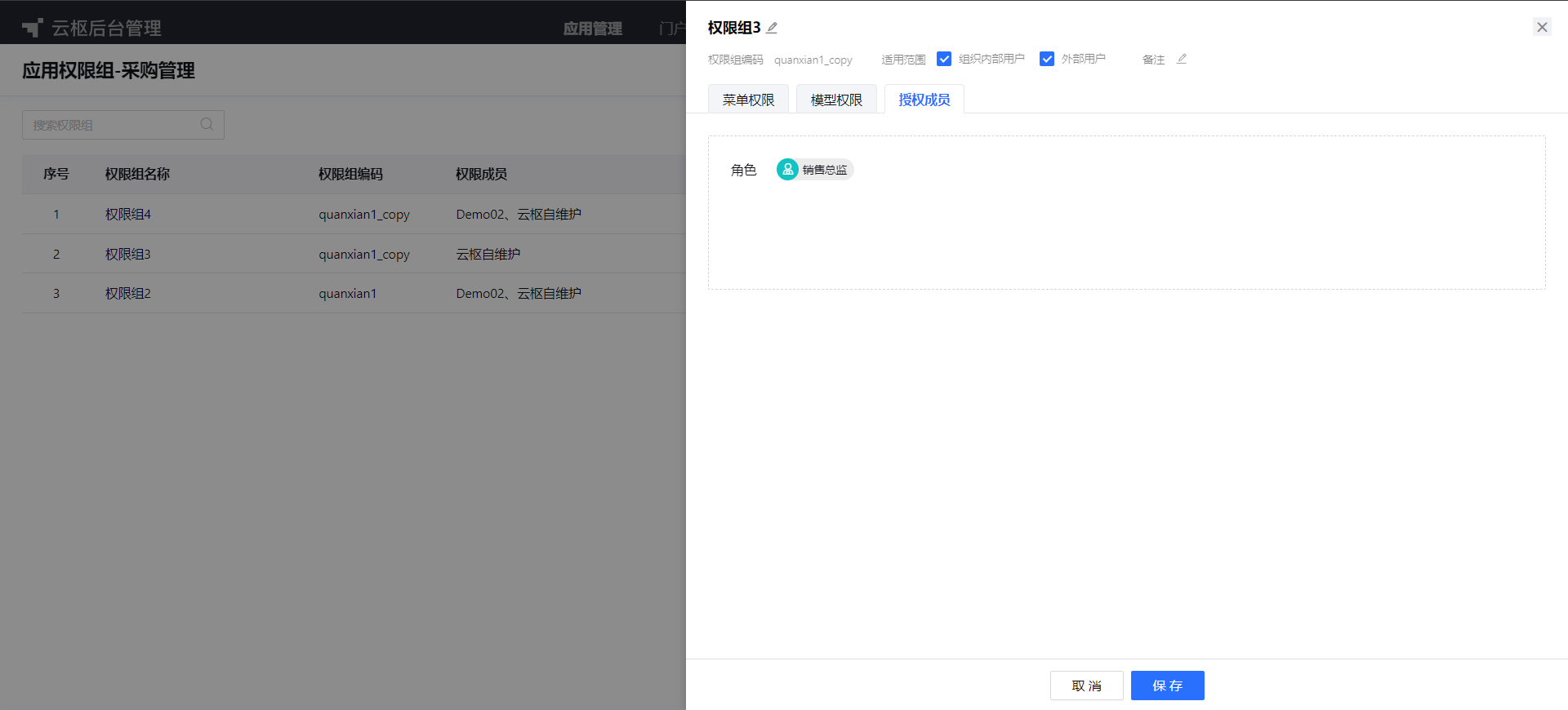Screen dimensions: 1568x710
Task: Click 云枢自维护 member cell of 权限组3
Action: [488, 255]
